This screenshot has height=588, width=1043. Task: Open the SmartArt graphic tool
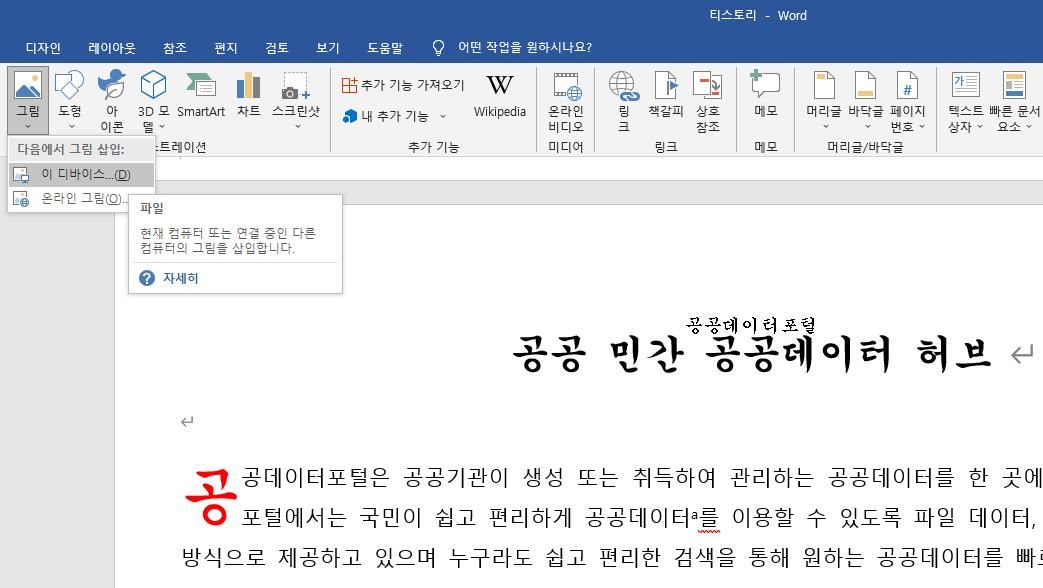click(201, 85)
